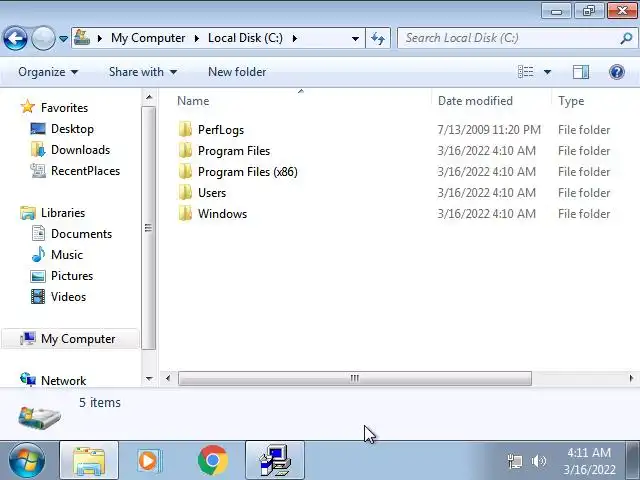Open Google Chrome from the taskbar
The height and width of the screenshot is (480, 640).
point(212,460)
